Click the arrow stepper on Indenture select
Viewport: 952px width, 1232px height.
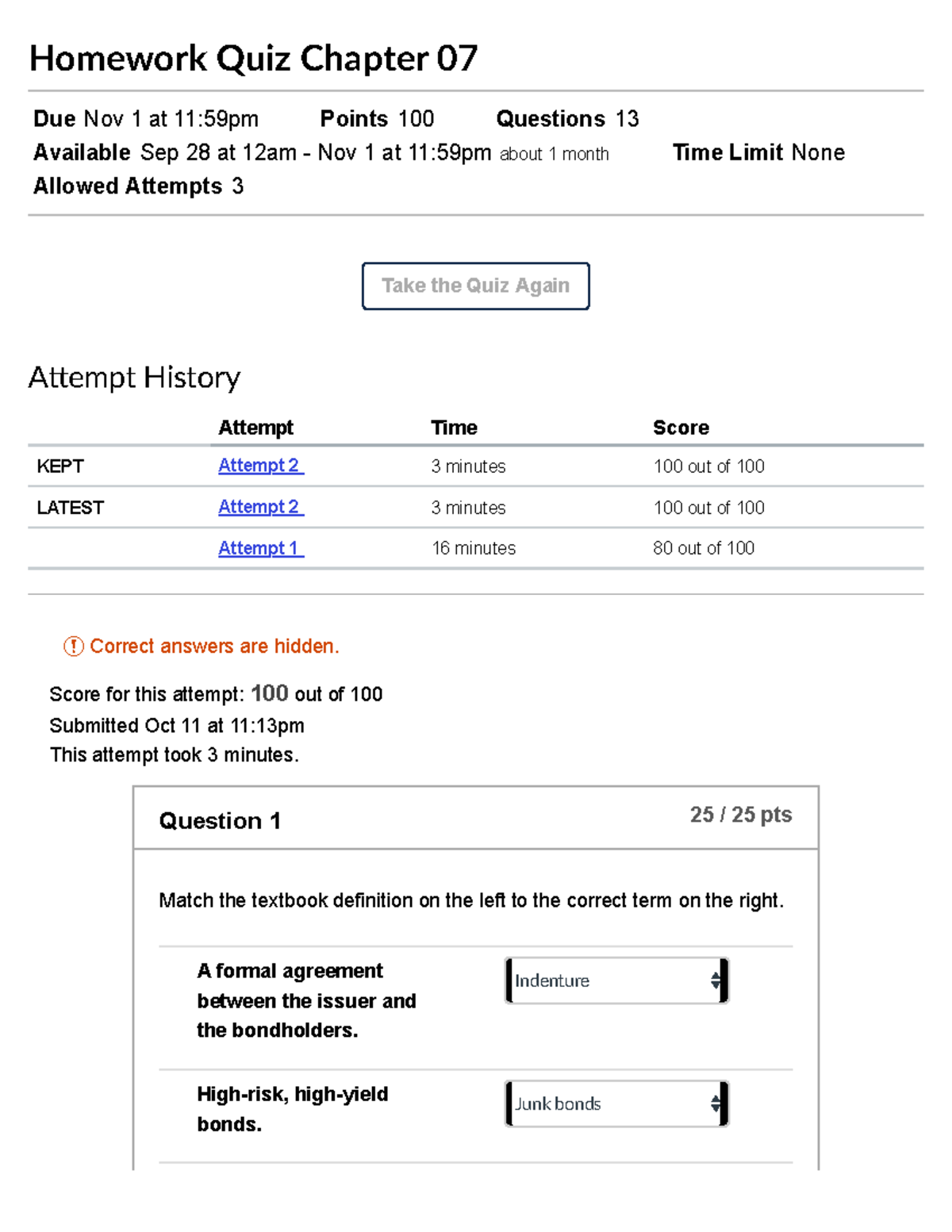[716, 981]
